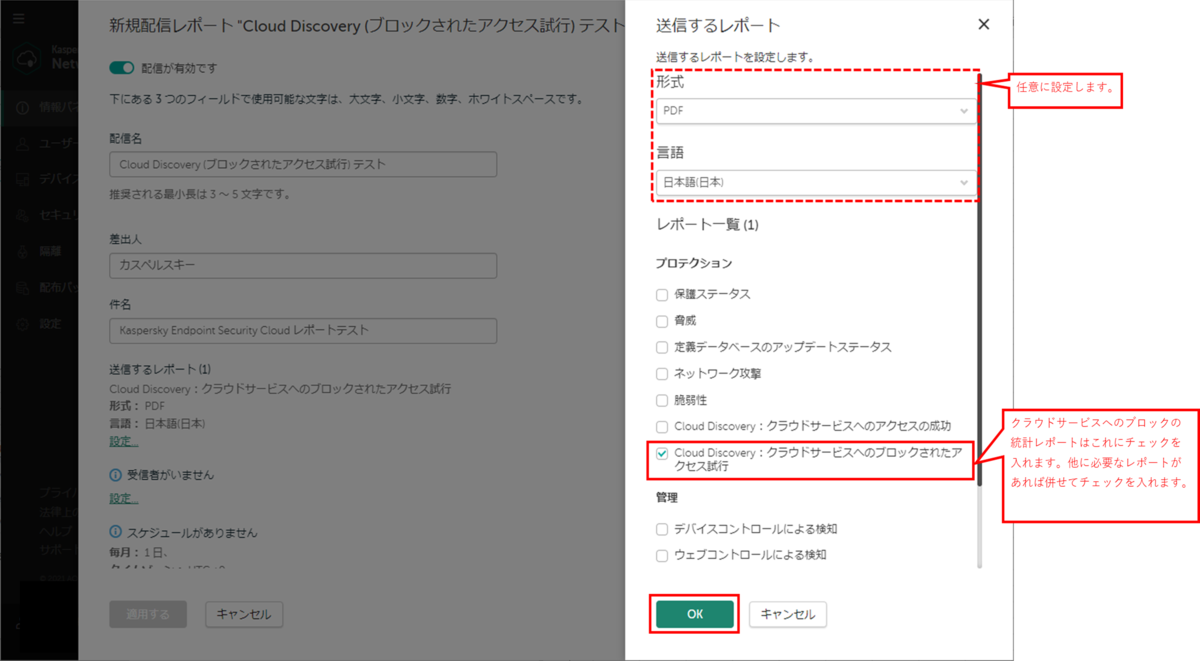The width and height of the screenshot is (1200, 661).
Task: Open the hamburger navigation menu
Action: tap(18, 17)
